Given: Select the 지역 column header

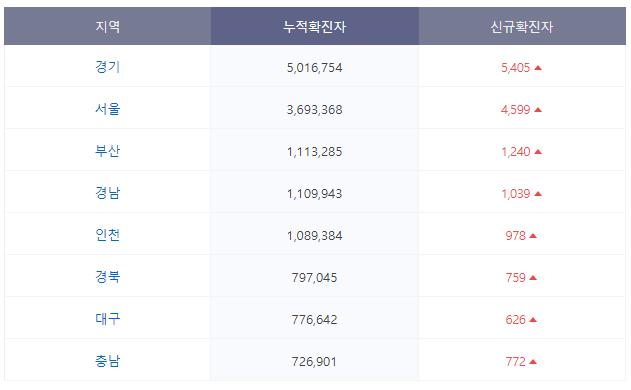Looking at the screenshot, I should (107, 26).
